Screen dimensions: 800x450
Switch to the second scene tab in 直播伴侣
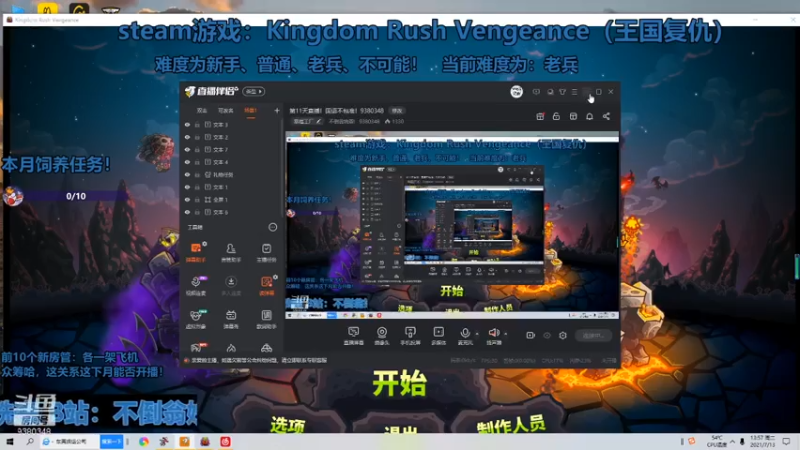coord(226,110)
